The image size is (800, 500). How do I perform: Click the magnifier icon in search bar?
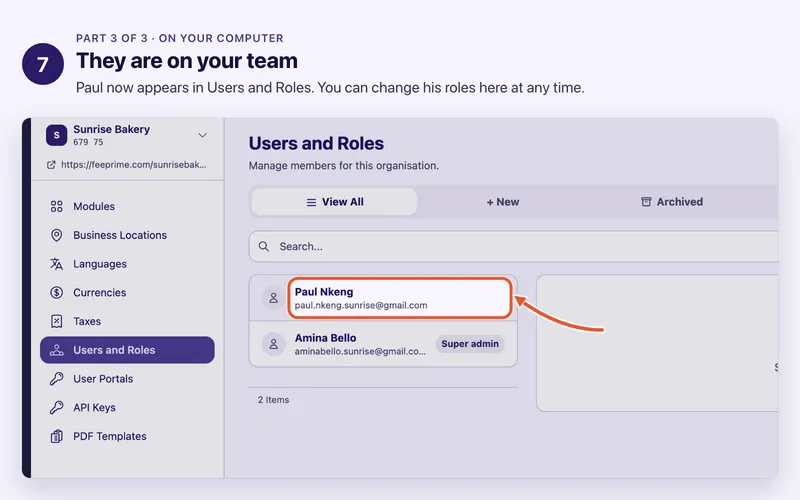point(264,246)
